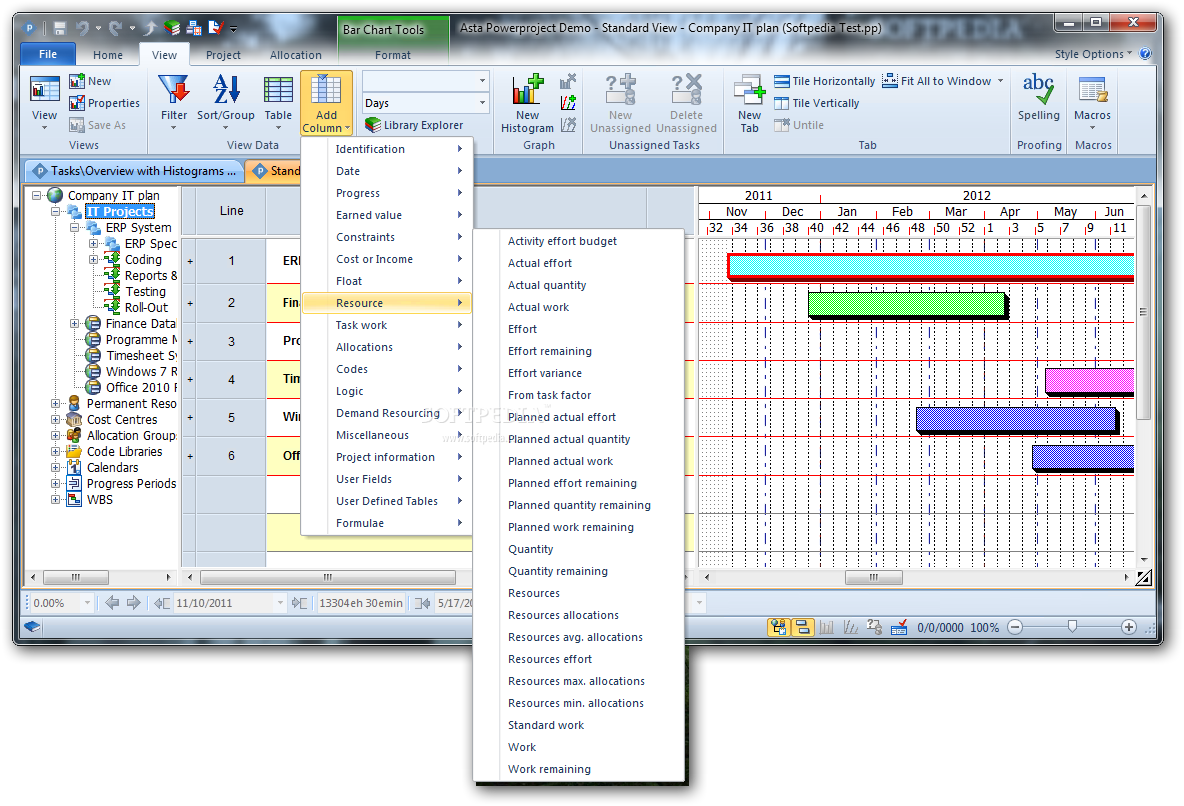Select Work remaining menu entry

coord(578,769)
